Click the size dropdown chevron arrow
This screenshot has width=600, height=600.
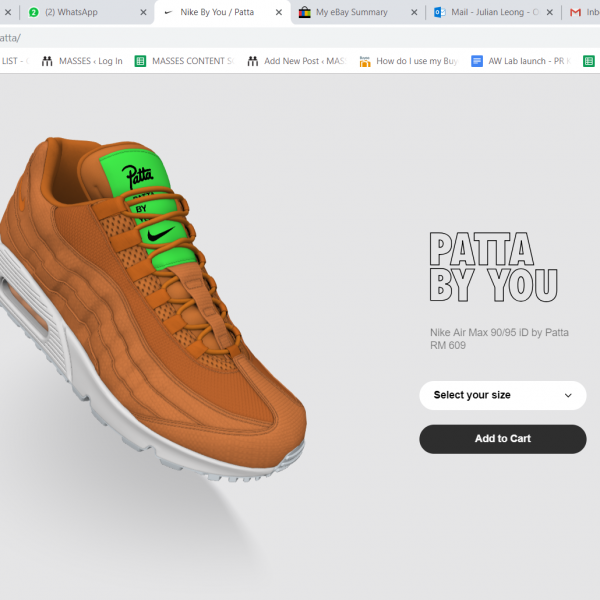pos(568,396)
